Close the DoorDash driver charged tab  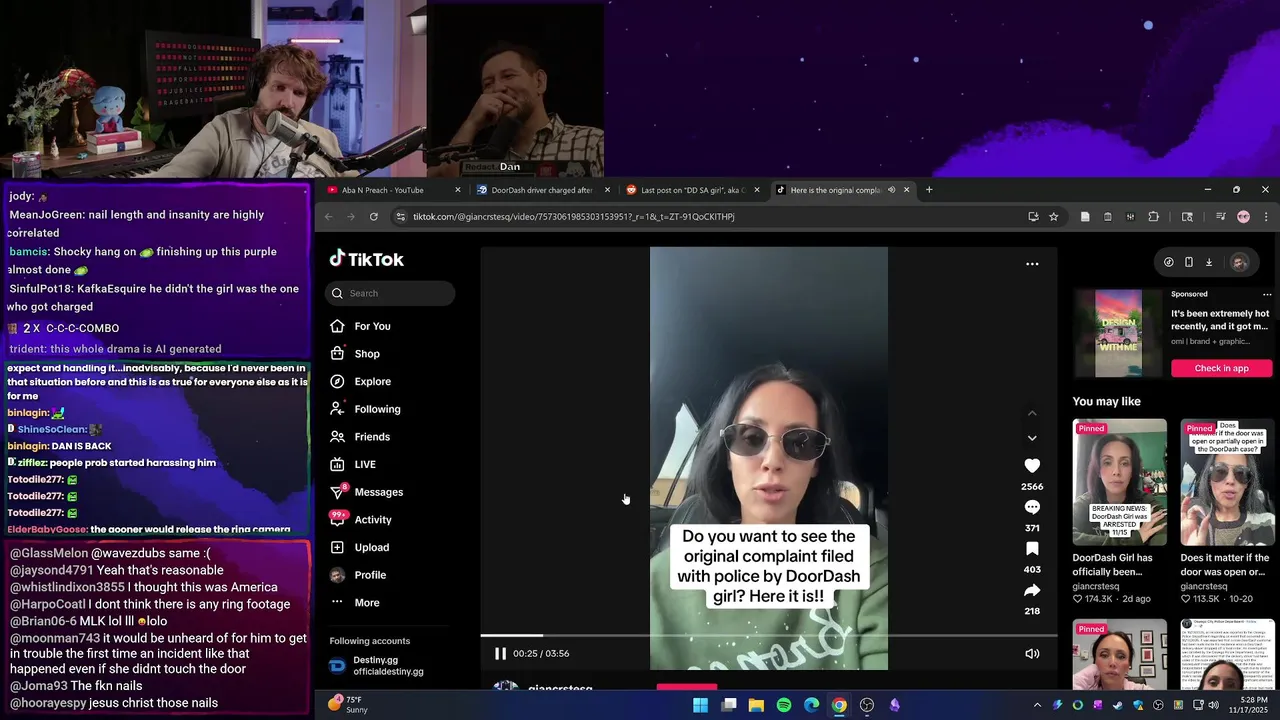[607, 190]
